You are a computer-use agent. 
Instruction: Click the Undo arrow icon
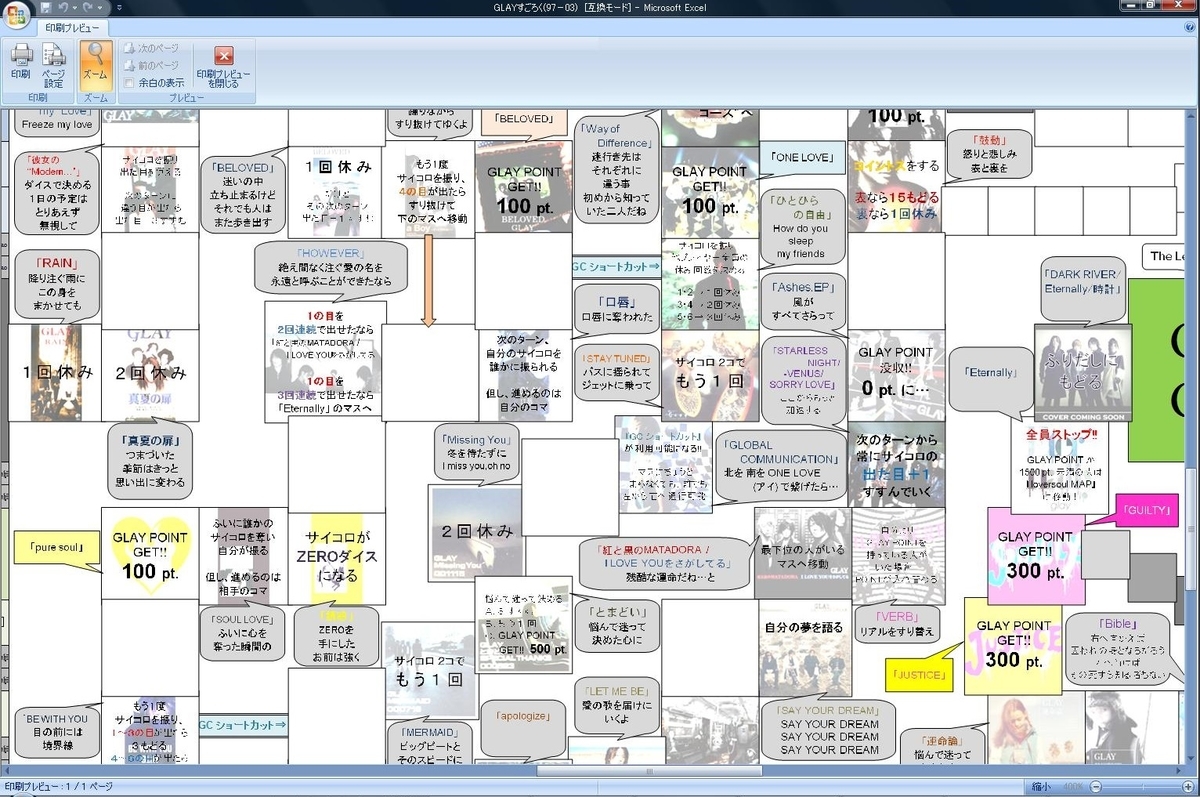pos(65,7)
